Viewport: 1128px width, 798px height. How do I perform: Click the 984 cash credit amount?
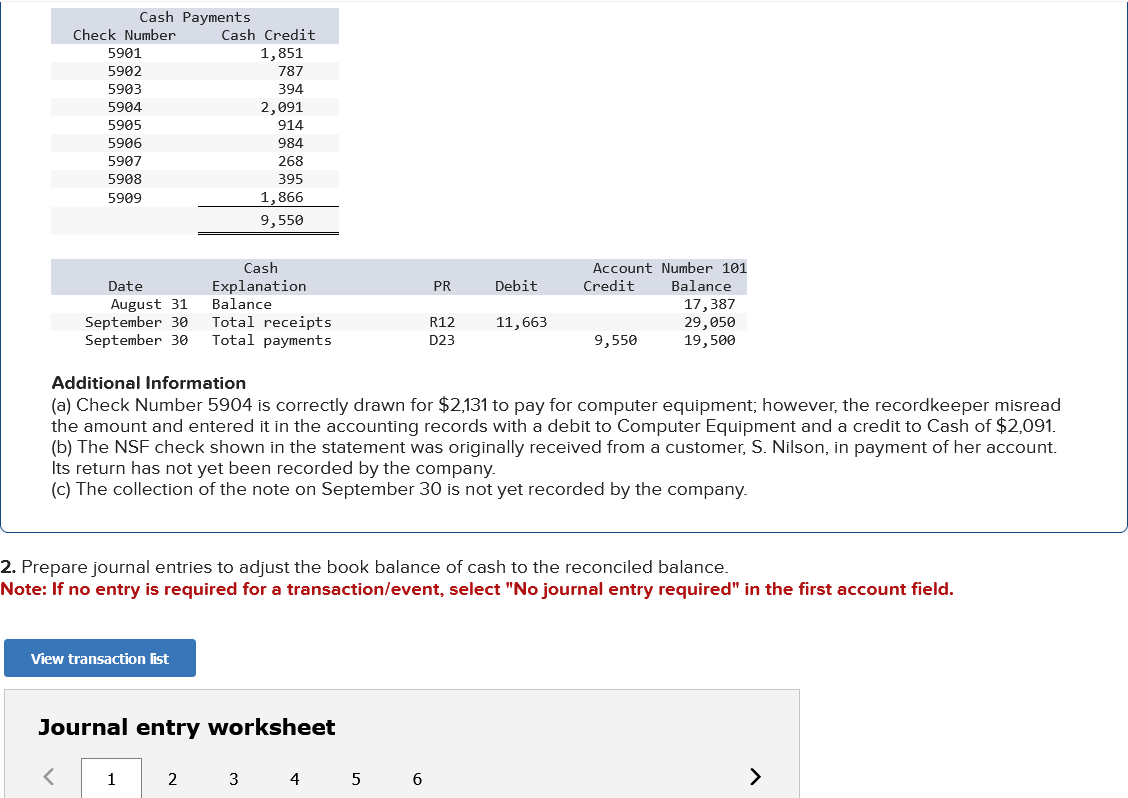[x=291, y=143]
